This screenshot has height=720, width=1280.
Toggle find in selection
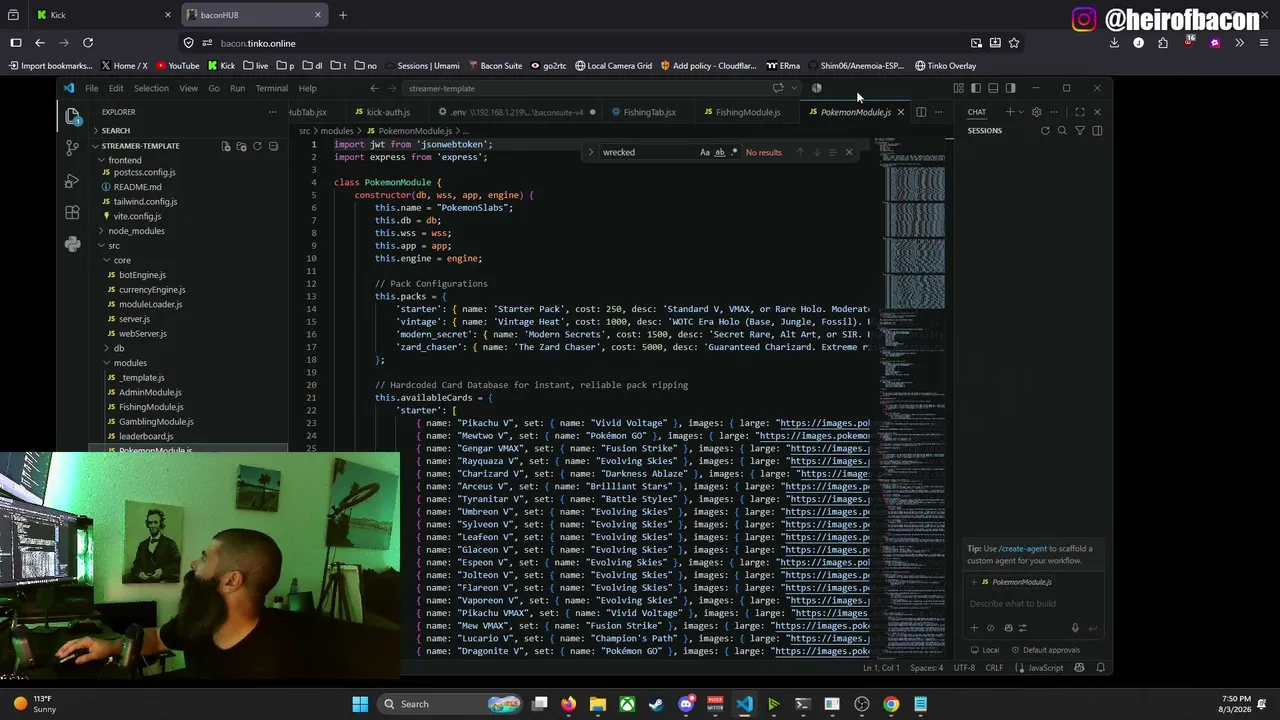[x=832, y=152]
